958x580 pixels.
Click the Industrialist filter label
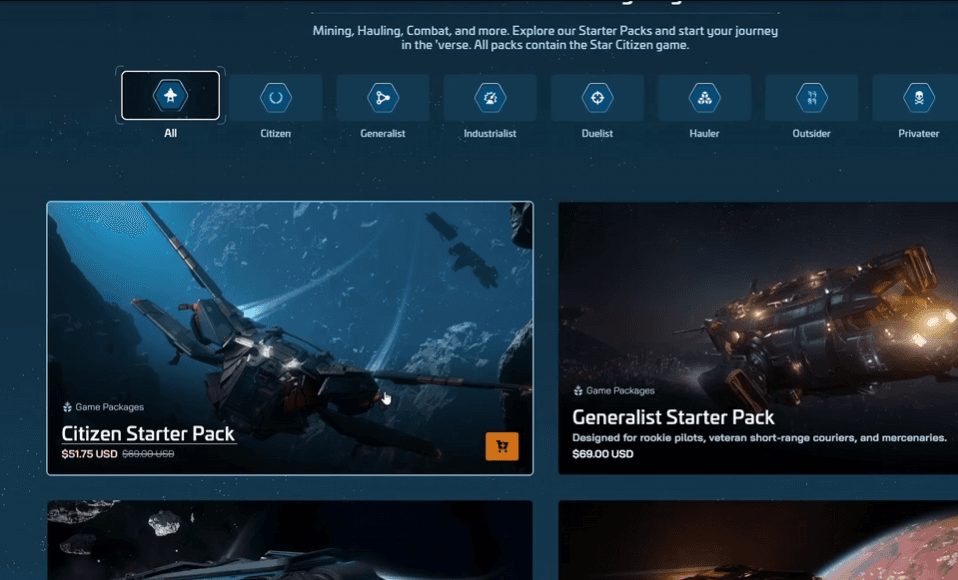click(490, 133)
